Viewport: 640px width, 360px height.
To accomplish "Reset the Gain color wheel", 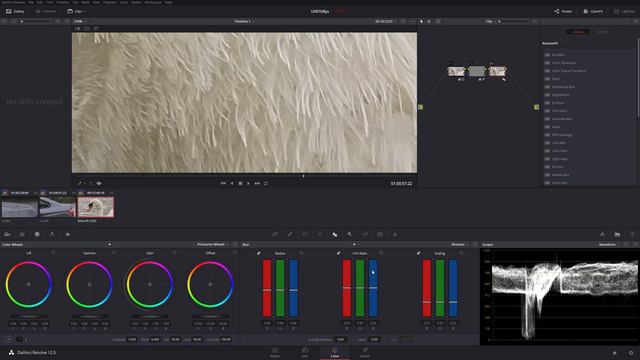I will click(x=174, y=253).
